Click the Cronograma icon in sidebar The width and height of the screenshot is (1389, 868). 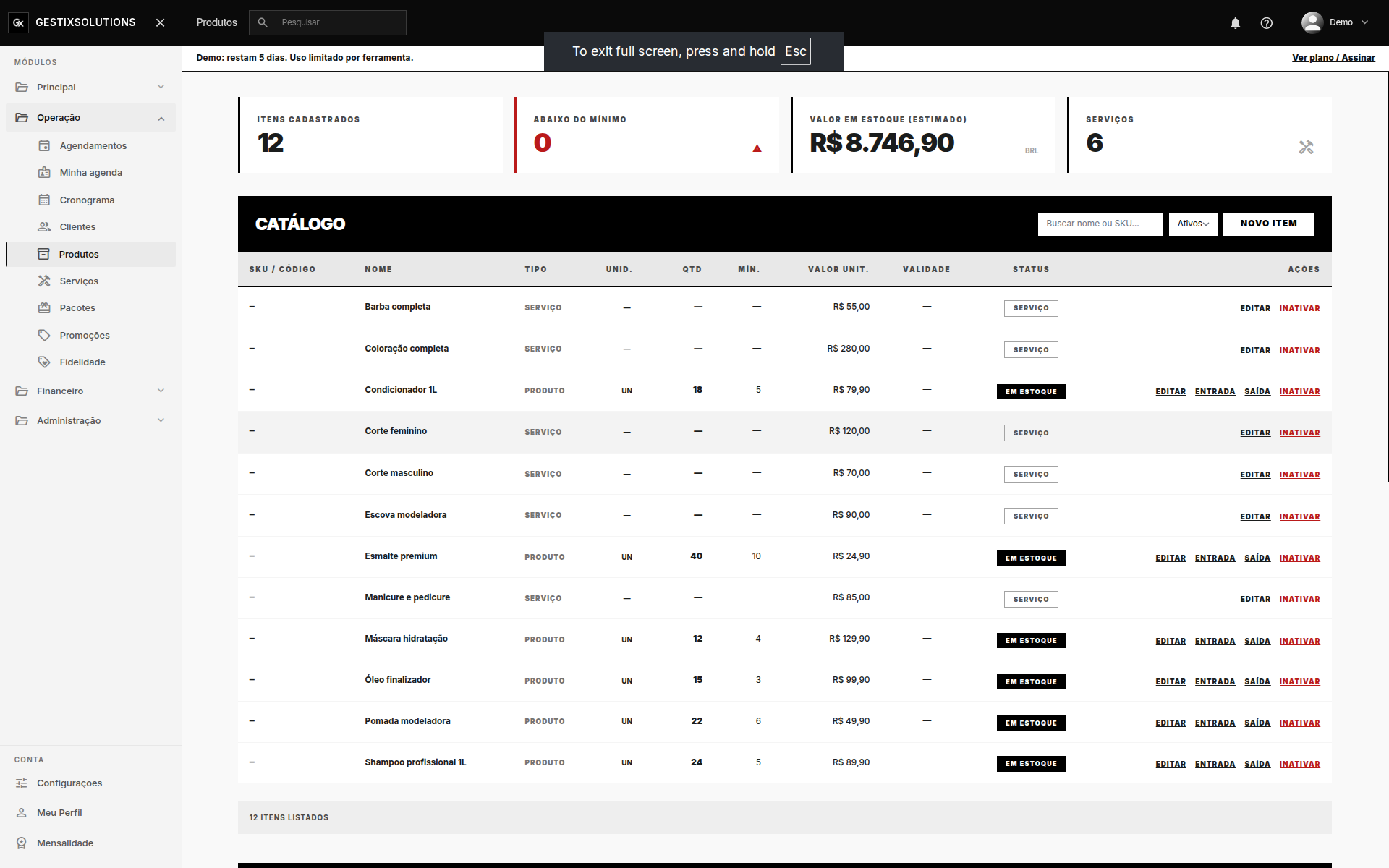point(44,200)
